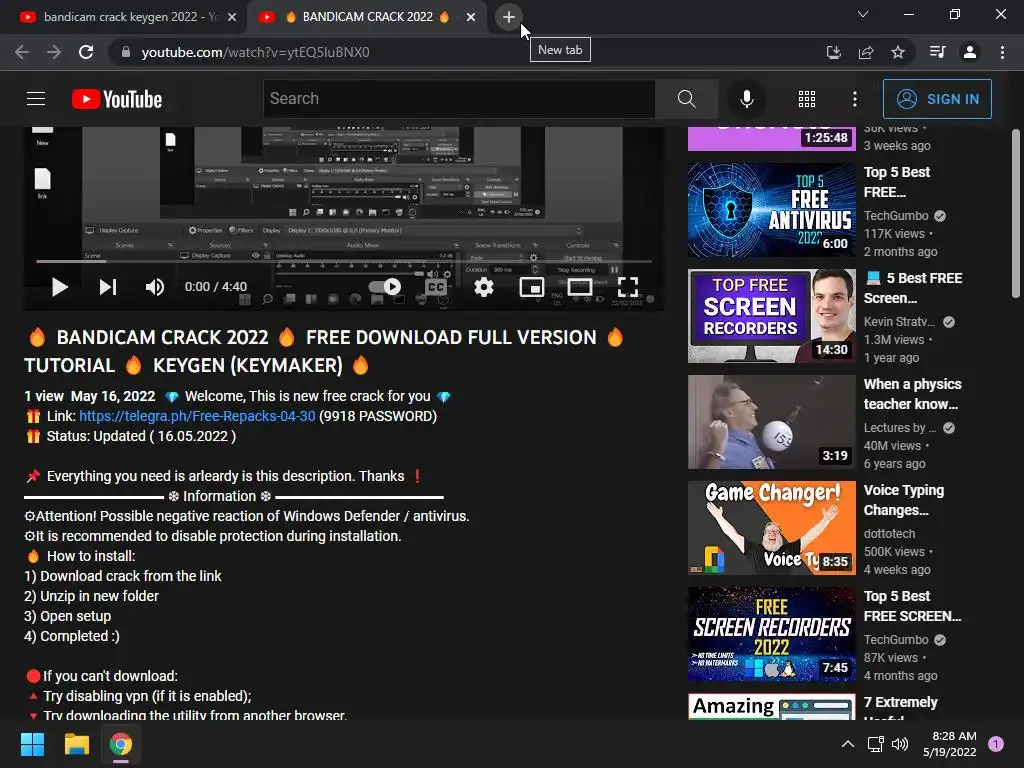
Task: Click 'Top 5 Best FREE SCREEN...' title
Action: coord(912,606)
